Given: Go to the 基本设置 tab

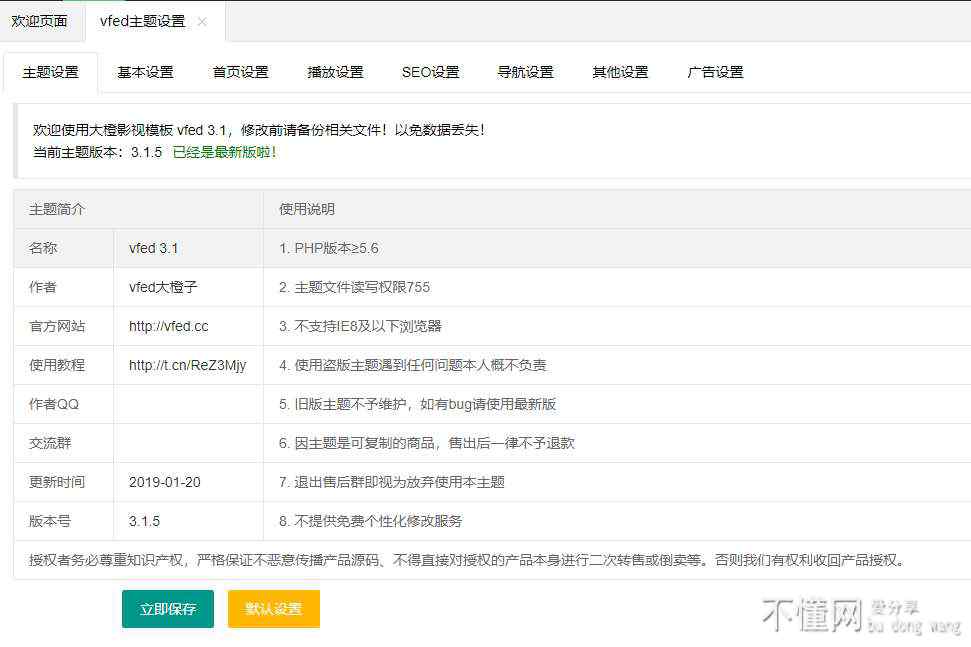Looking at the screenshot, I should point(145,72).
